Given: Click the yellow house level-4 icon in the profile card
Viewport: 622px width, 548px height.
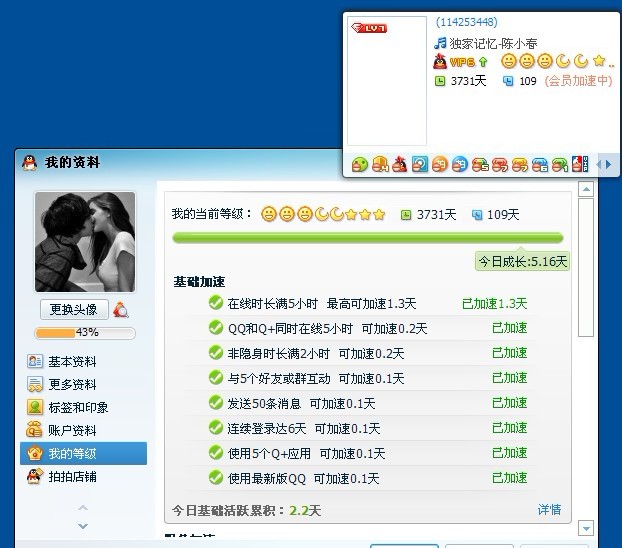Looking at the screenshot, I should (x=380, y=164).
